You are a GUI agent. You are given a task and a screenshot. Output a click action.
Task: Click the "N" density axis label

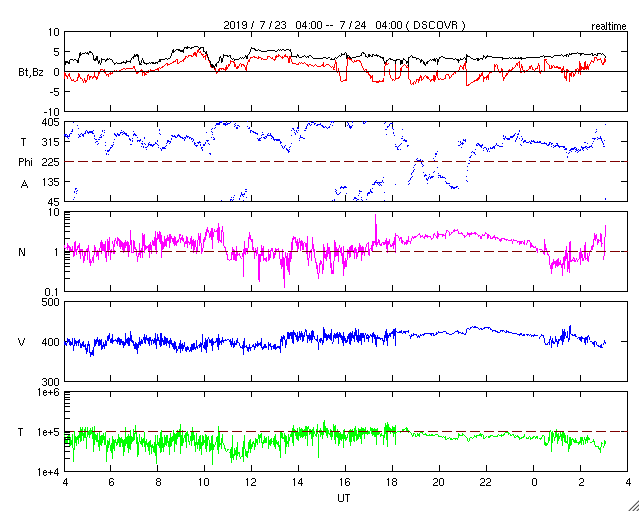[22, 252]
